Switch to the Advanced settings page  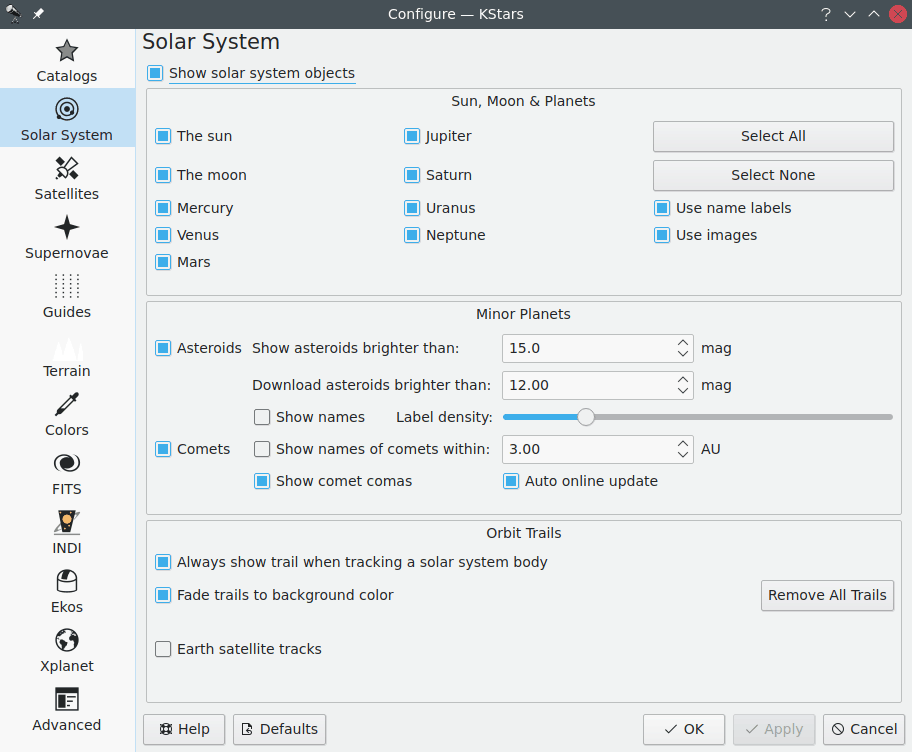67,709
